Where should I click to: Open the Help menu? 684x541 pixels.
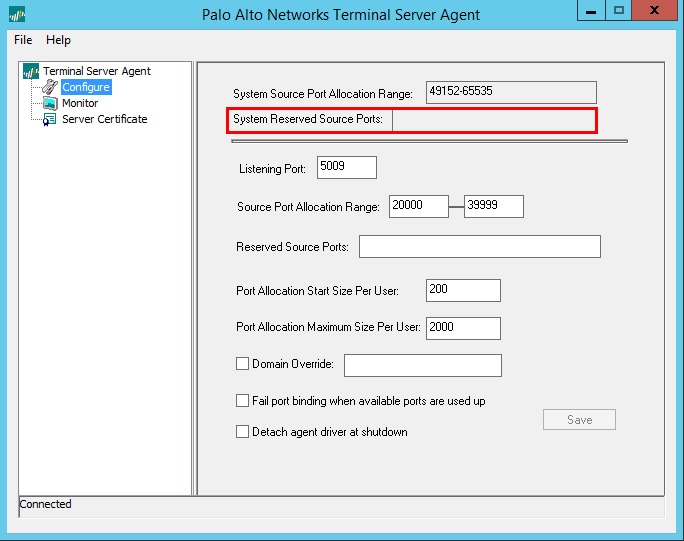point(58,40)
